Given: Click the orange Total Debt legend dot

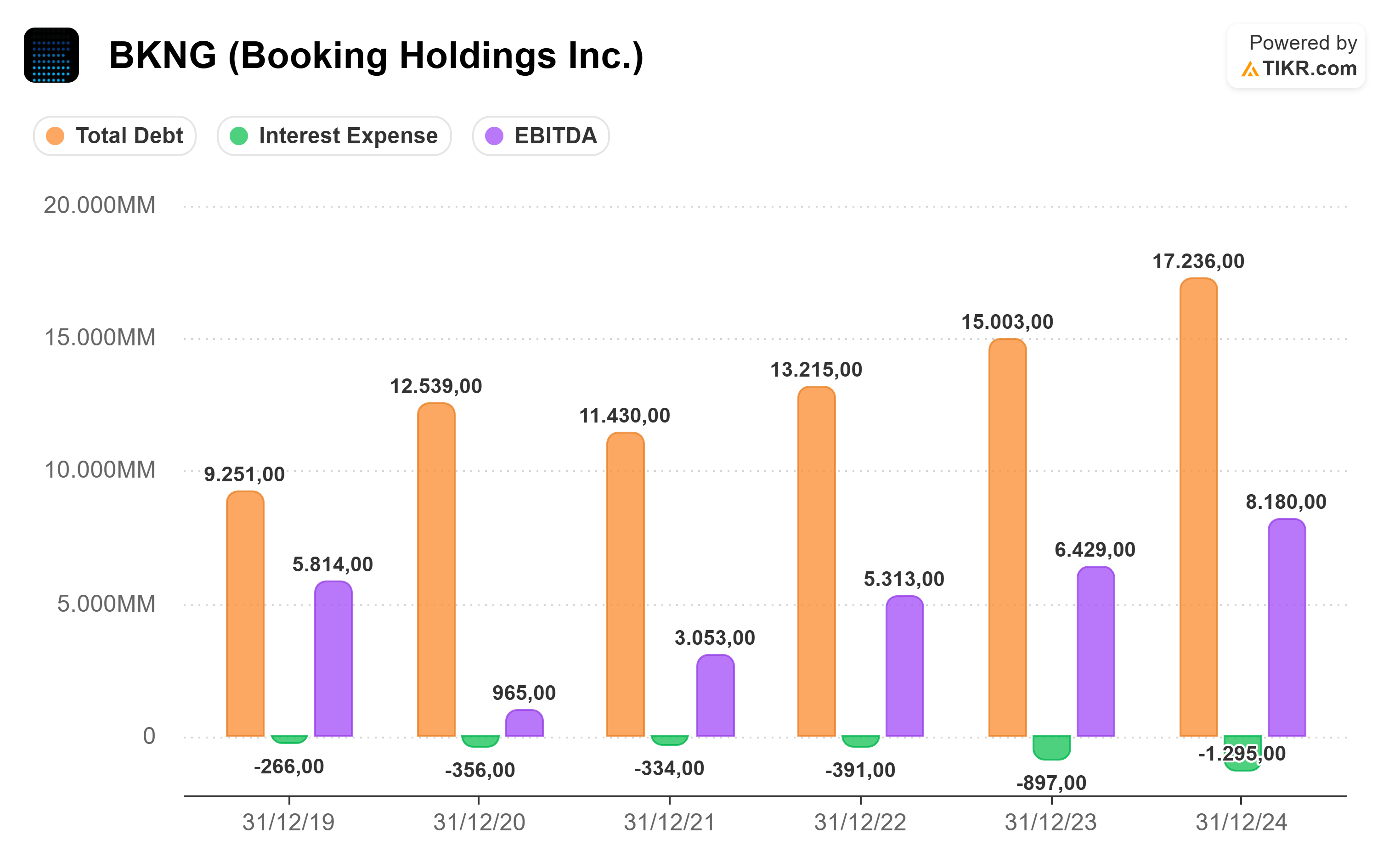Looking at the screenshot, I should (55, 136).
